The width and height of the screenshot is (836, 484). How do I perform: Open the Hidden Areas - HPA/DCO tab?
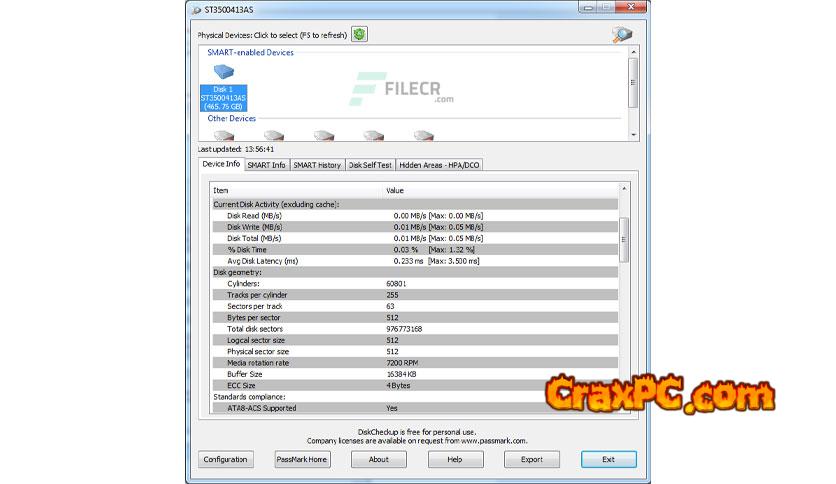439,165
